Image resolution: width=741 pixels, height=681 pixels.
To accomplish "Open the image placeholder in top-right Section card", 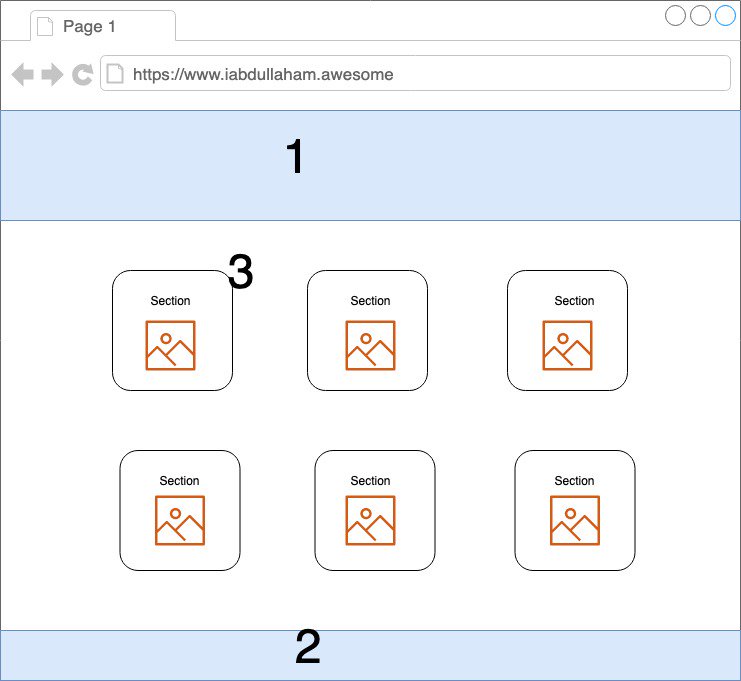I will coord(567,345).
